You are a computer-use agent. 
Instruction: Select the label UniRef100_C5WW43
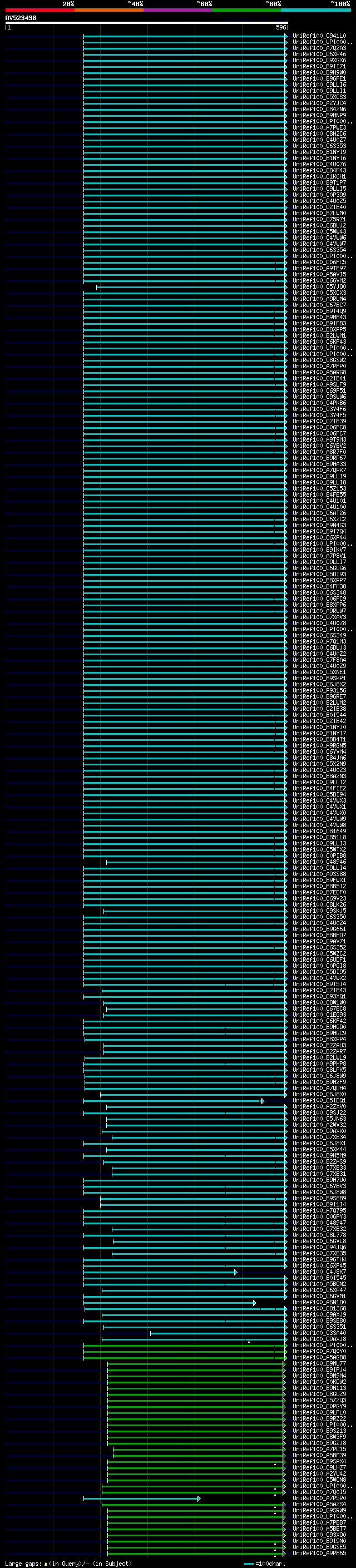(319, 232)
